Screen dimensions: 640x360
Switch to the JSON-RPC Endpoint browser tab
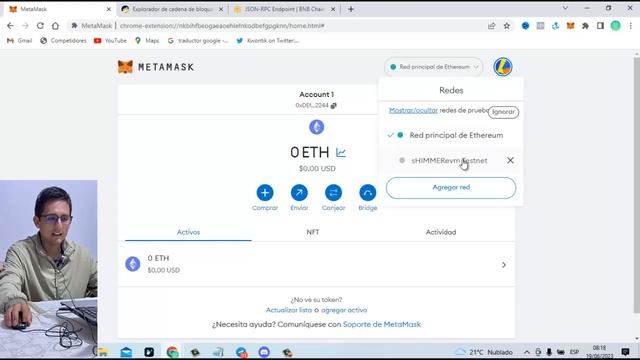click(x=284, y=9)
